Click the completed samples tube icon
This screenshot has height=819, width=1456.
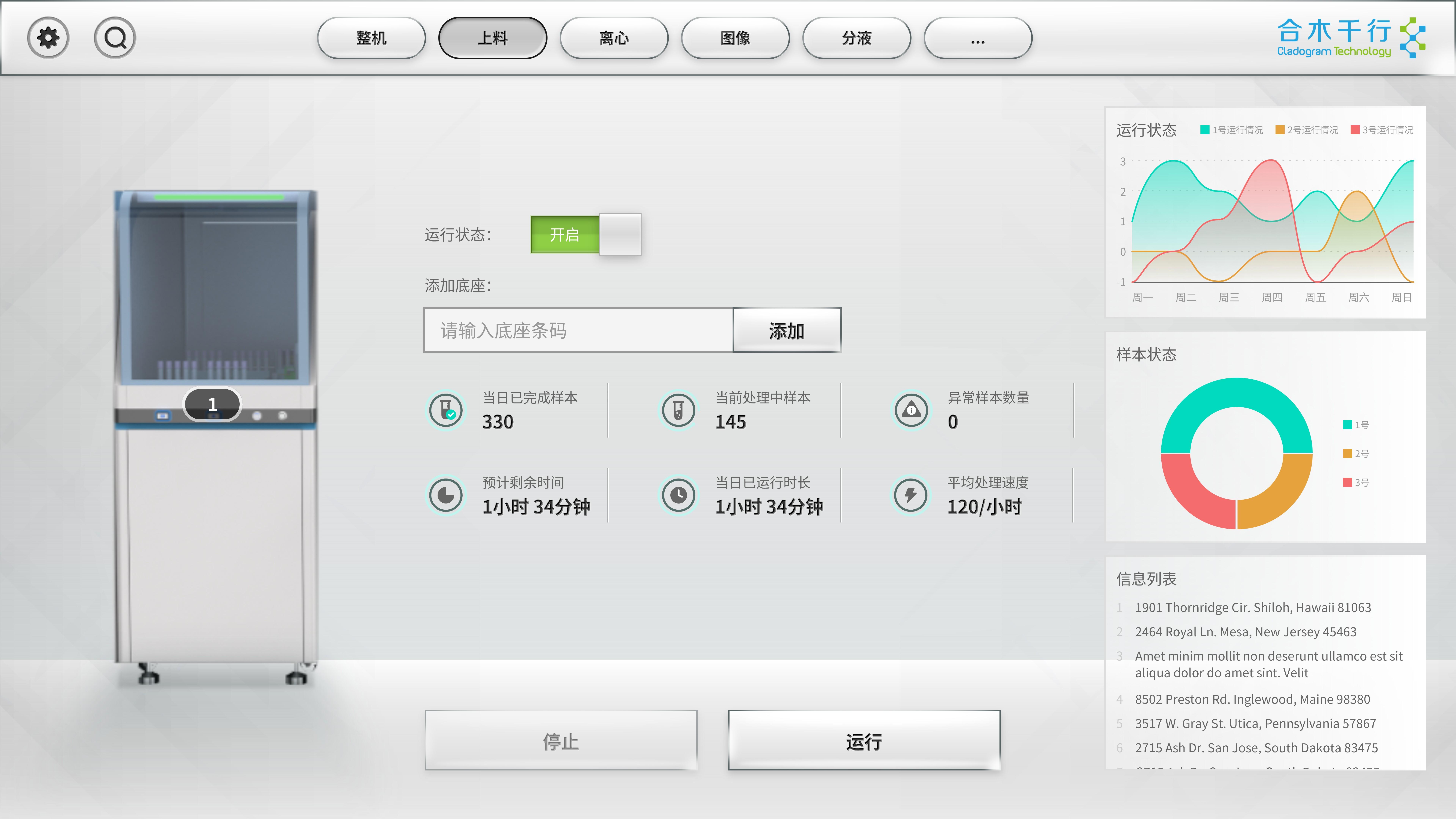pos(446,410)
